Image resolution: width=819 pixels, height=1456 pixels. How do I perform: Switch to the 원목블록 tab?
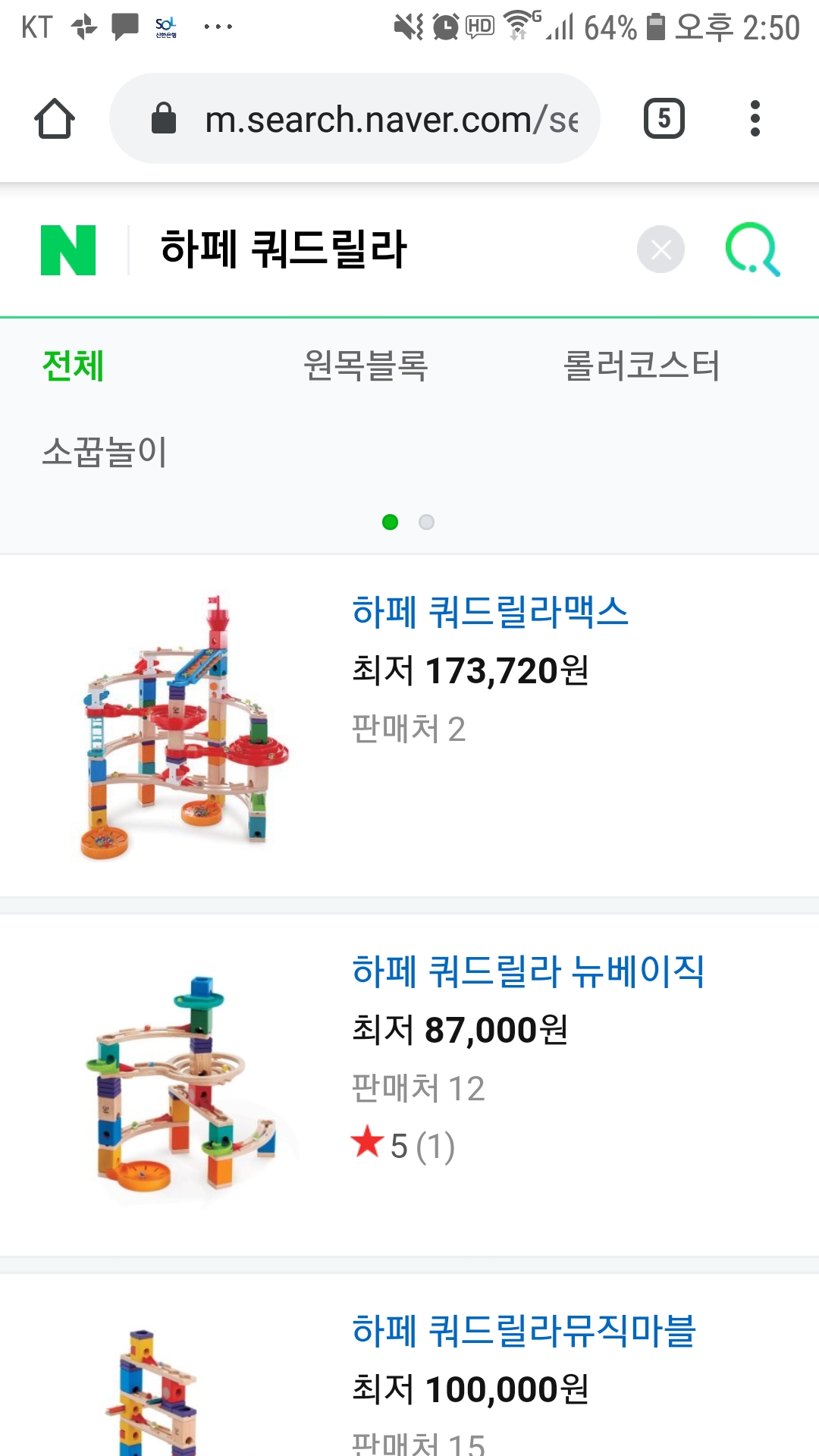click(366, 366)
